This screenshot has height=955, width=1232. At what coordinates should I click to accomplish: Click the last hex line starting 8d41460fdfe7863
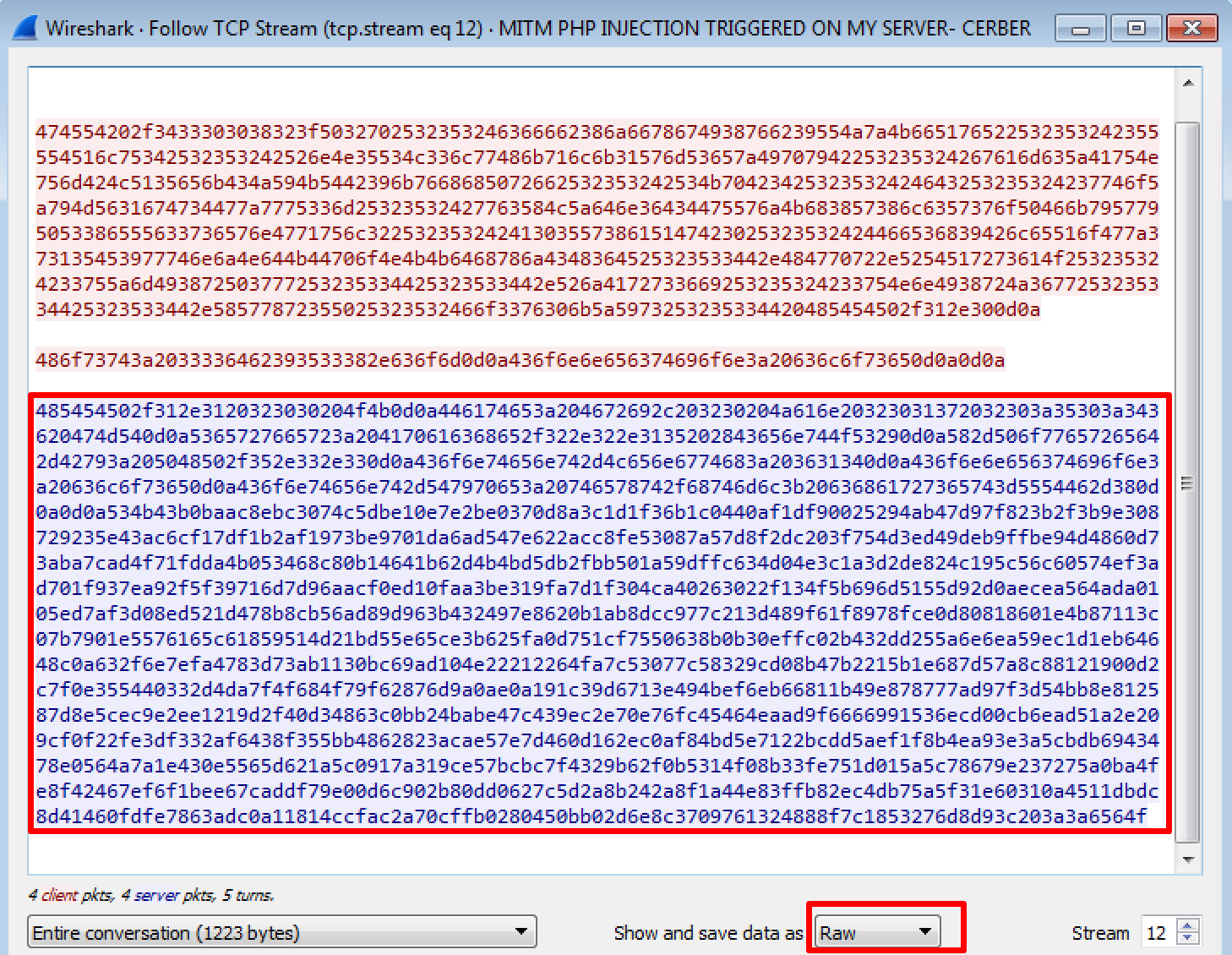pyautogui.click(x=591, y=816)
